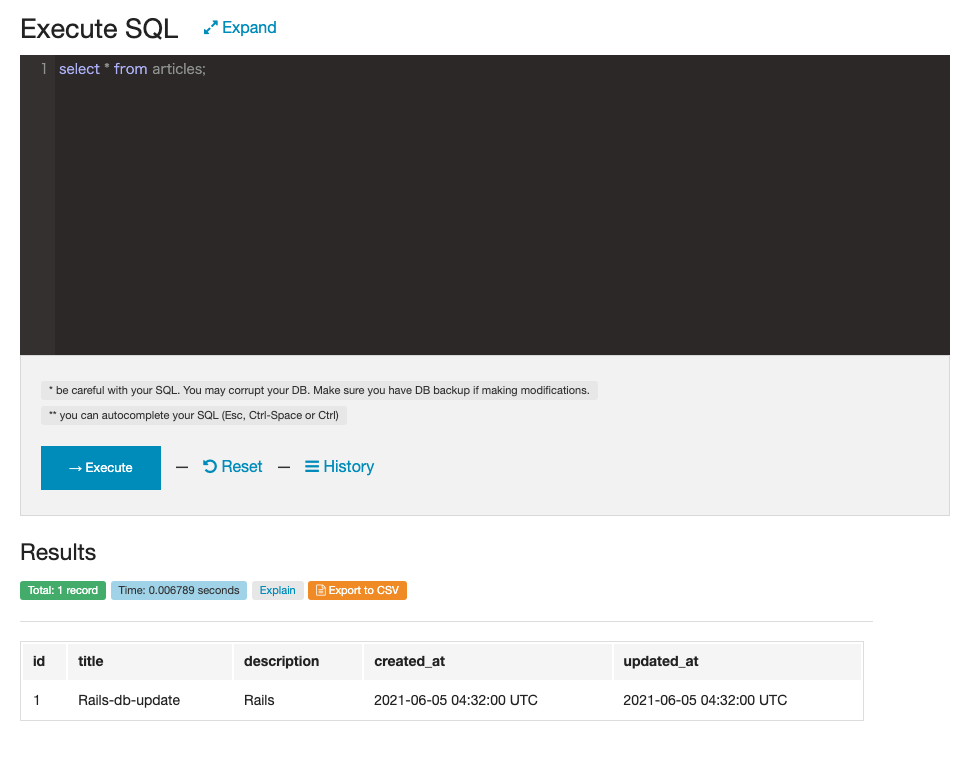960x758 pixels.
Task: Select the created_at column header
Action: point(409,661)
